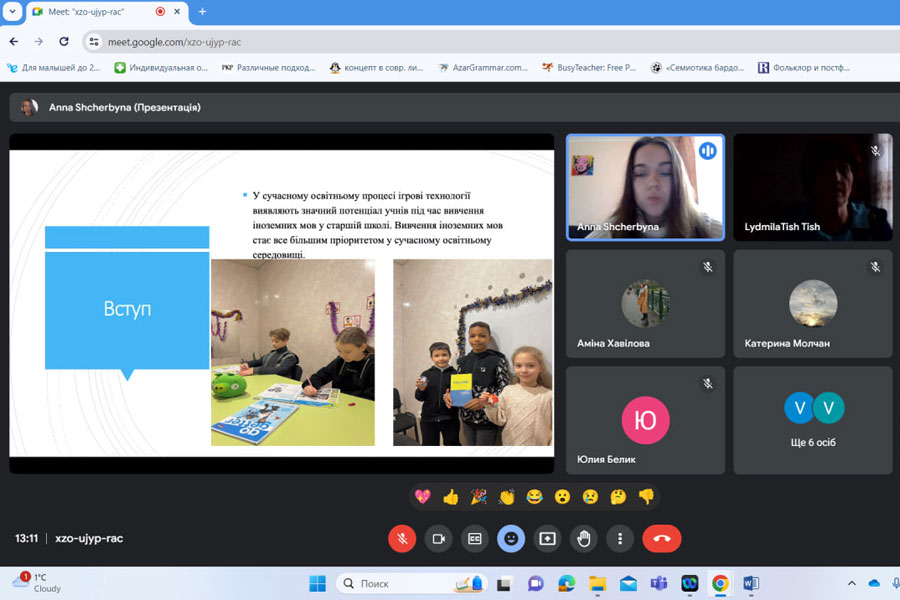Open the 'Индивидуальная о...' bookmark
This screenshot has height=600, width=900.
pos(161,68)
